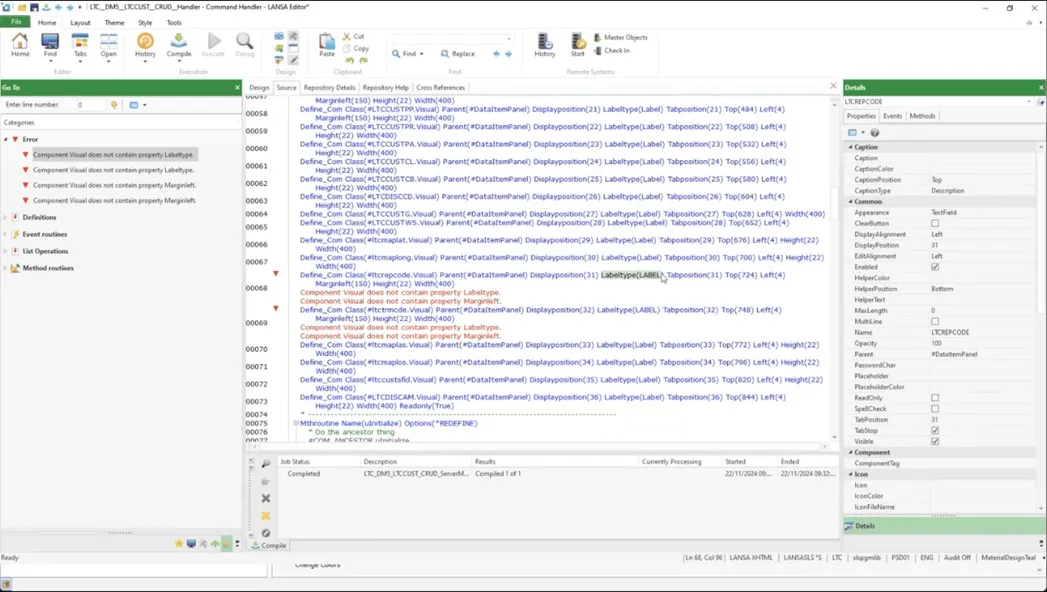
Task: Toggle the Enabled property checkbox
Action: 935,267
